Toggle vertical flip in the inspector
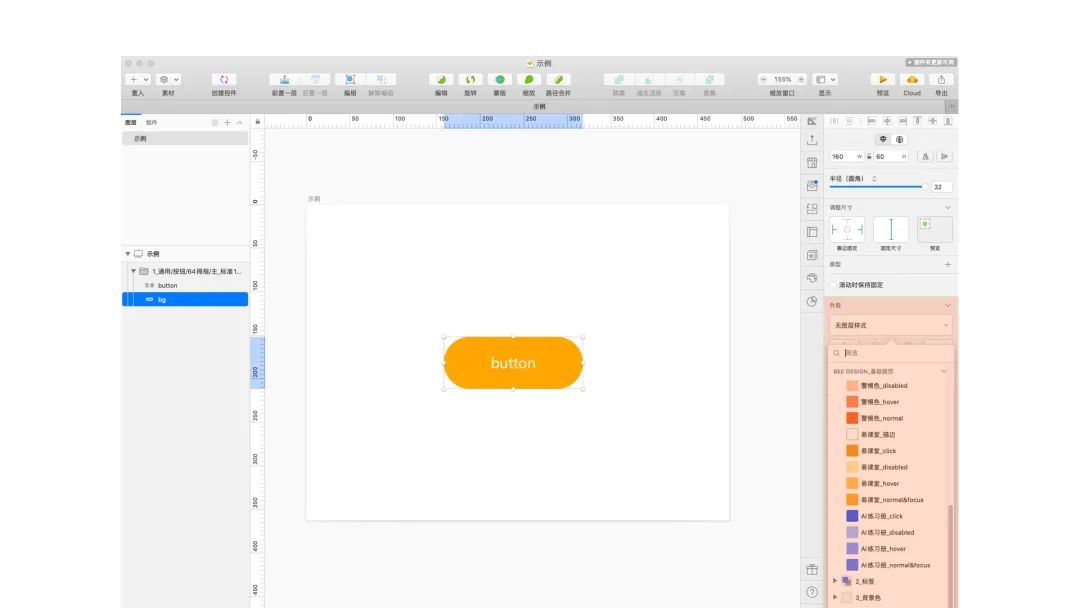This screenshot has height=608, width=1080. [x=944, y=156]
